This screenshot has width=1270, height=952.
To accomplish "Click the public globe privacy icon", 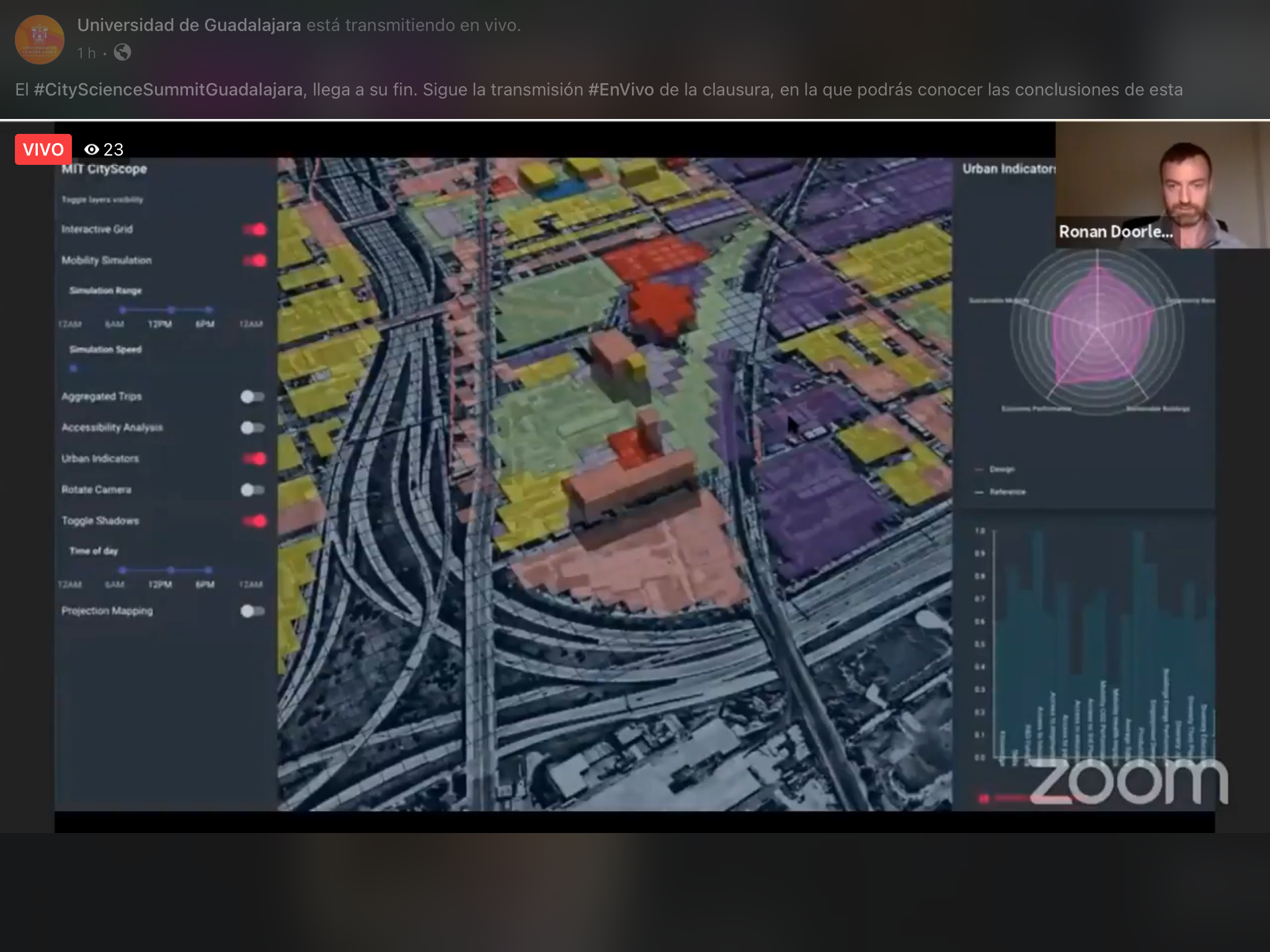I will point(122,53).
